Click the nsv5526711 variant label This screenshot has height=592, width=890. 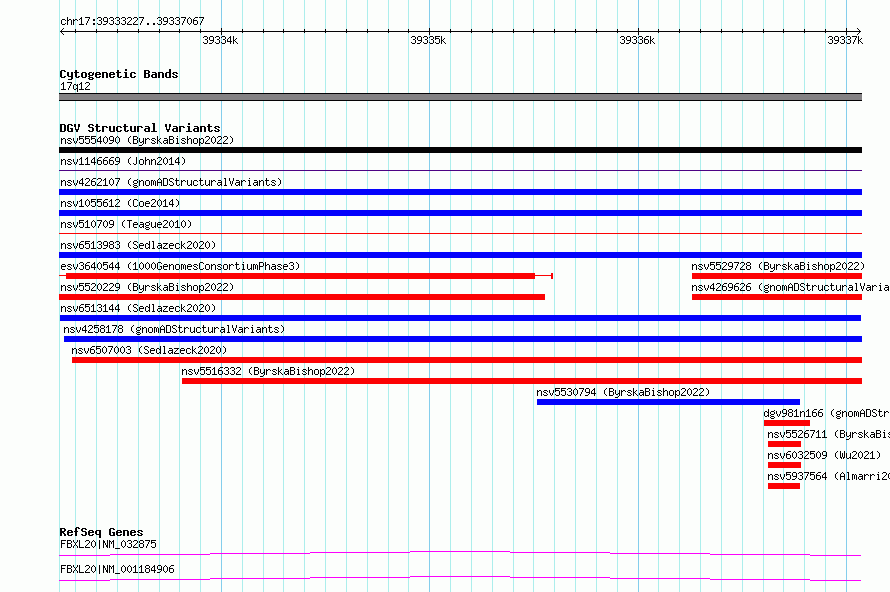tap(828, 434)
